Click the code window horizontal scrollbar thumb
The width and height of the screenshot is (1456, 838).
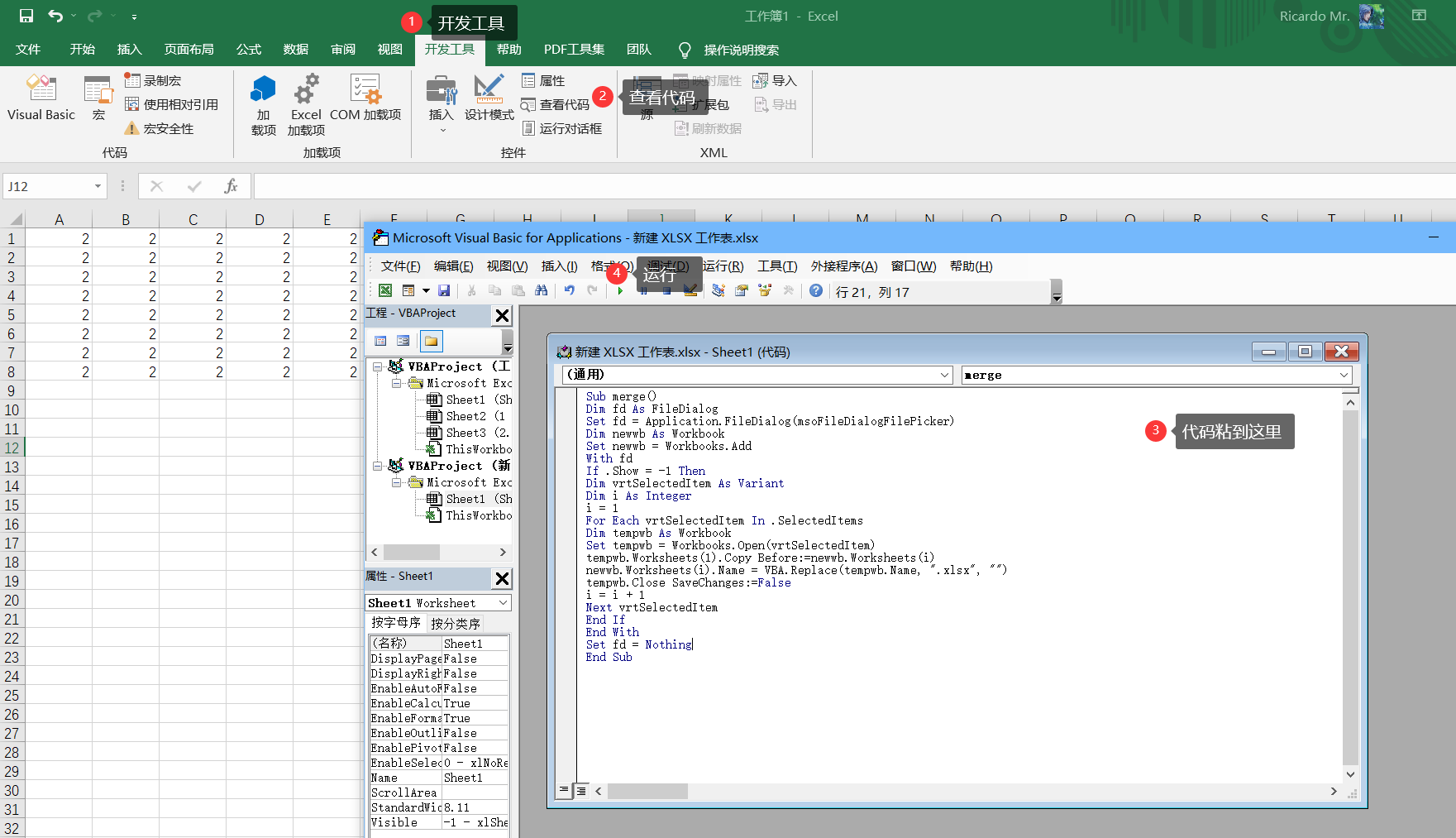(x=647, y=792)
